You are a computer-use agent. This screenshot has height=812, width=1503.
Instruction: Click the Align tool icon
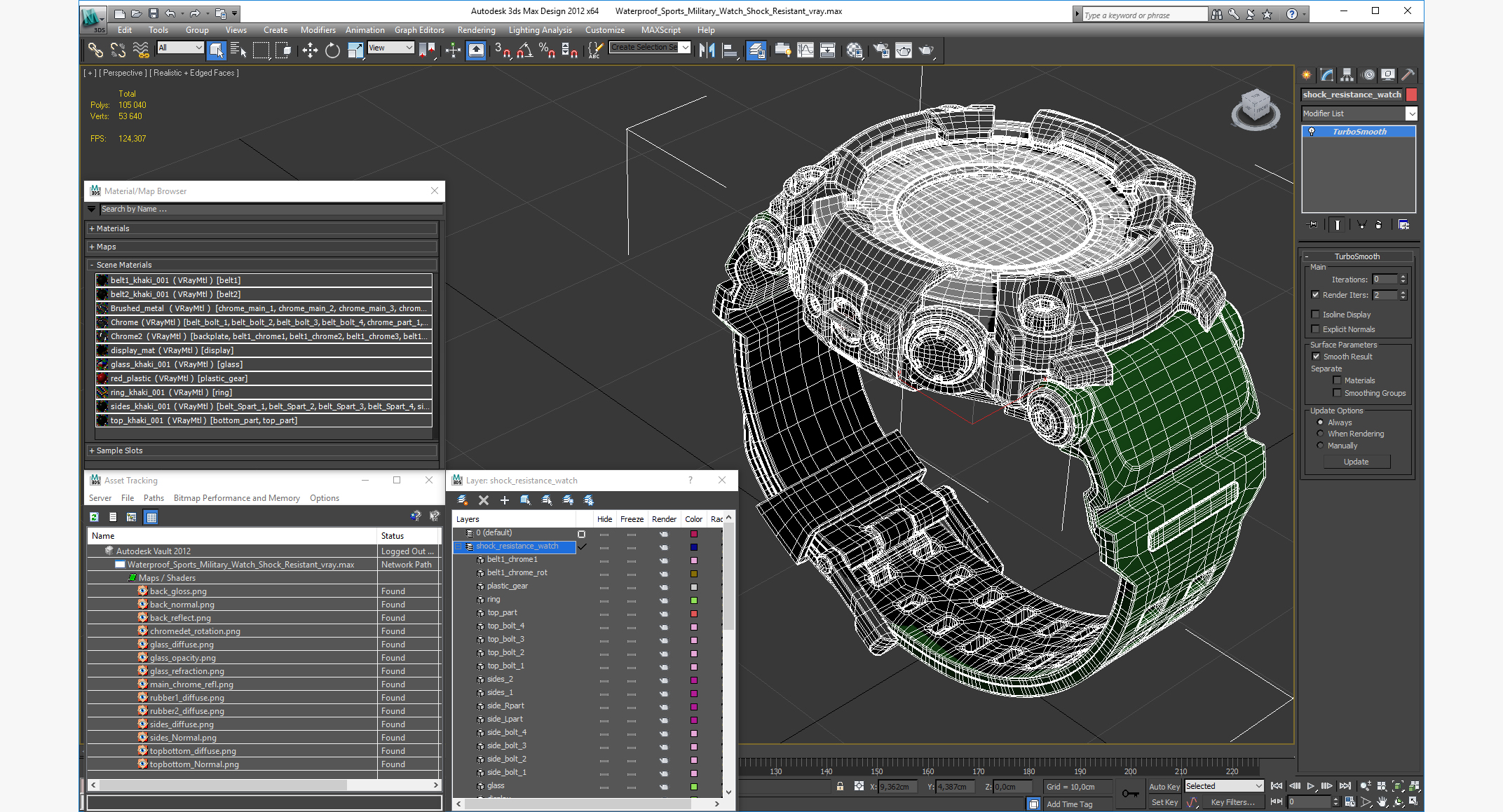coord(730,50)
